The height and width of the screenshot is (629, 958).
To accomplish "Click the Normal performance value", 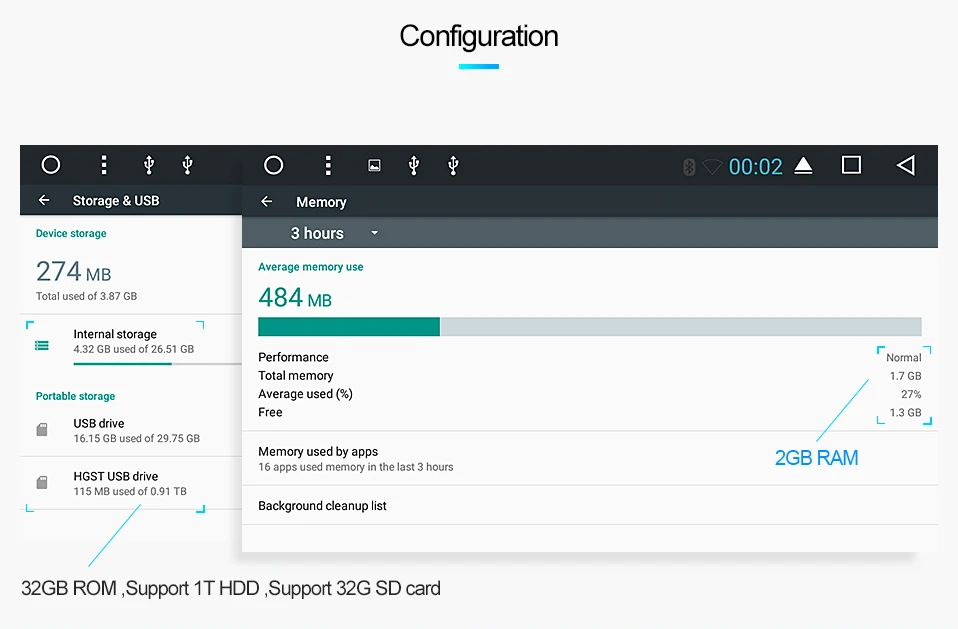I will coord(904,358).
